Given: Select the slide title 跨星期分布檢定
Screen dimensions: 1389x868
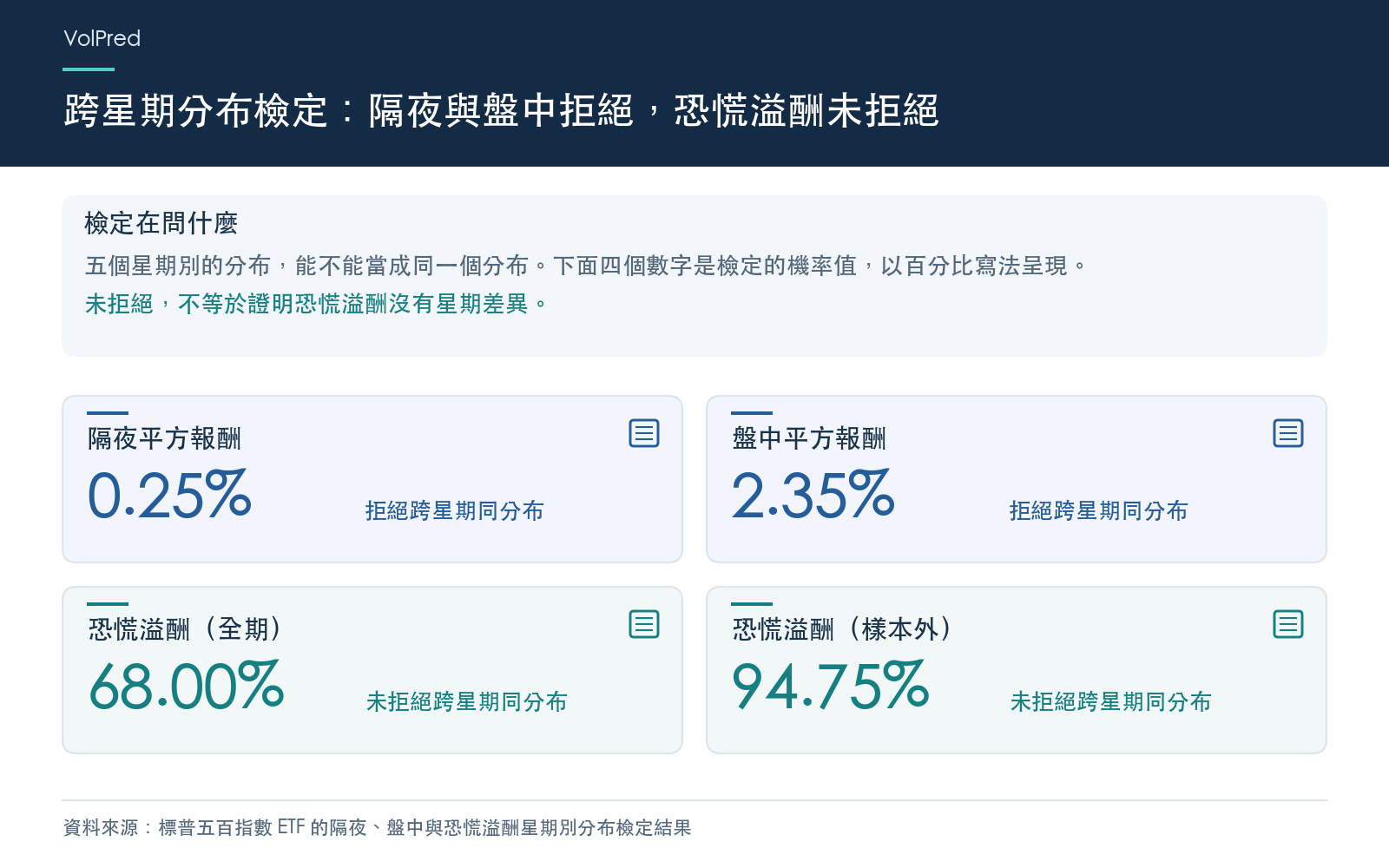Looking at the screenshot, I should tap(502, 111).
